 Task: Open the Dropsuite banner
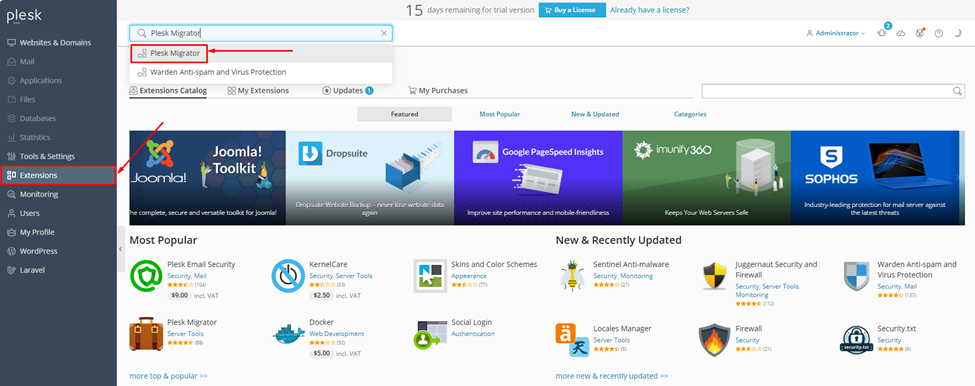(370, 178)
